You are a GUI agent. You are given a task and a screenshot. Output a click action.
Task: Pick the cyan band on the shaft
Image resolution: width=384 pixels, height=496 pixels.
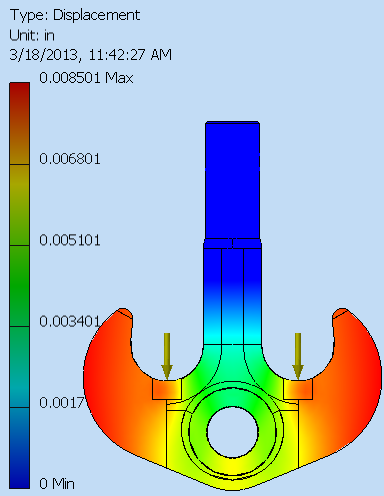(232, 335)
